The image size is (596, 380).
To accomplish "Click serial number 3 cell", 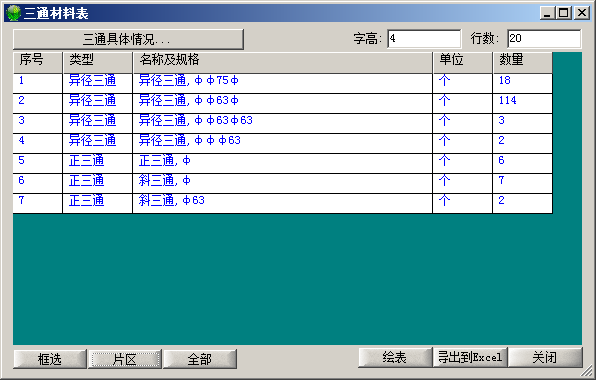I will click(x=38, y=124).
